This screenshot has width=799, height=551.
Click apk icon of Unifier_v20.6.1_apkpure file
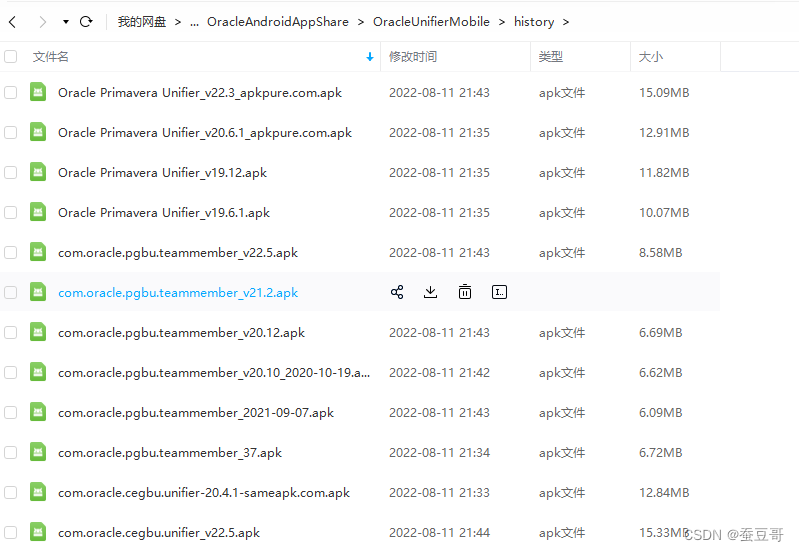tap(38, 132)
